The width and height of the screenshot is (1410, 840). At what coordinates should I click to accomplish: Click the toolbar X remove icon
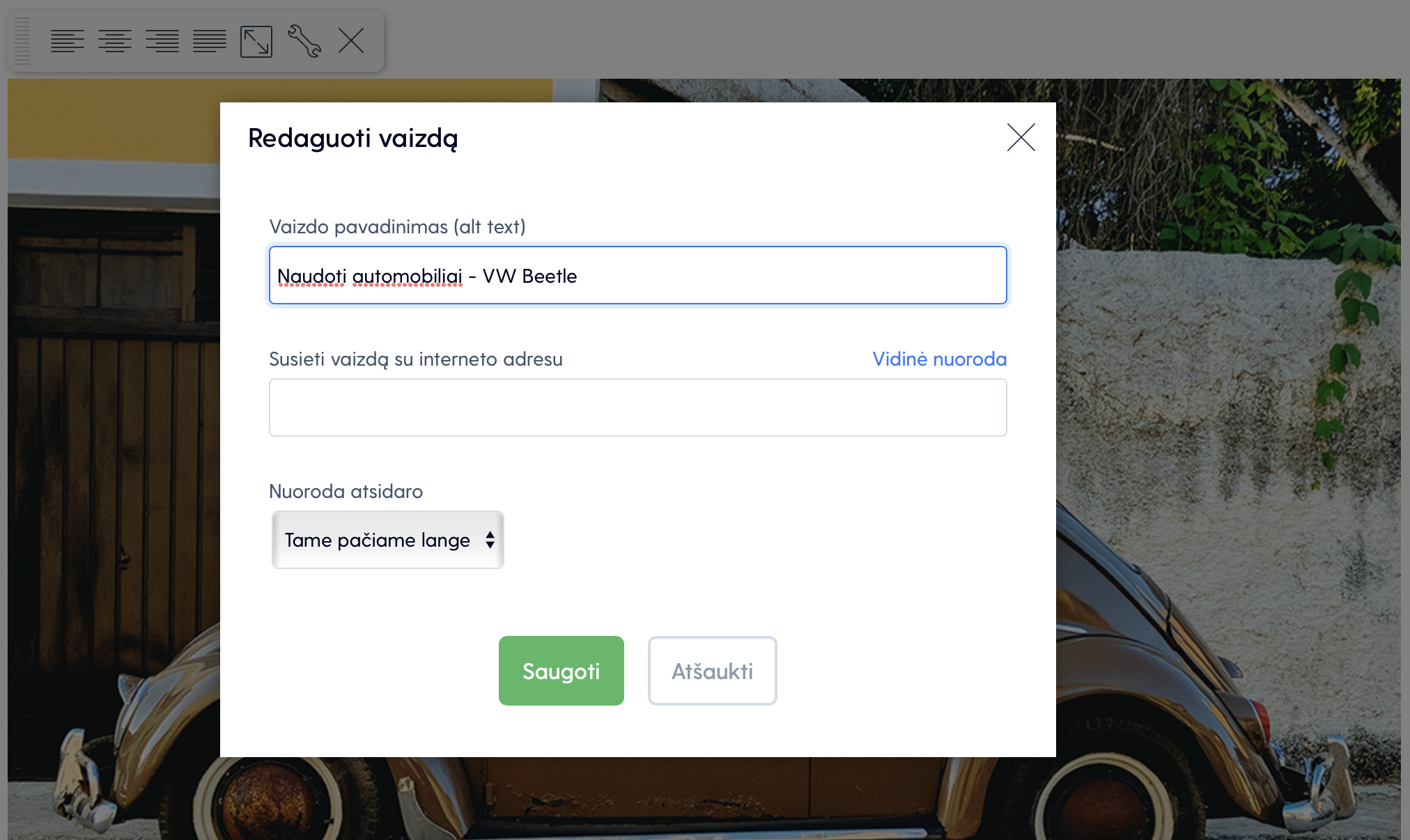[351, 40]
